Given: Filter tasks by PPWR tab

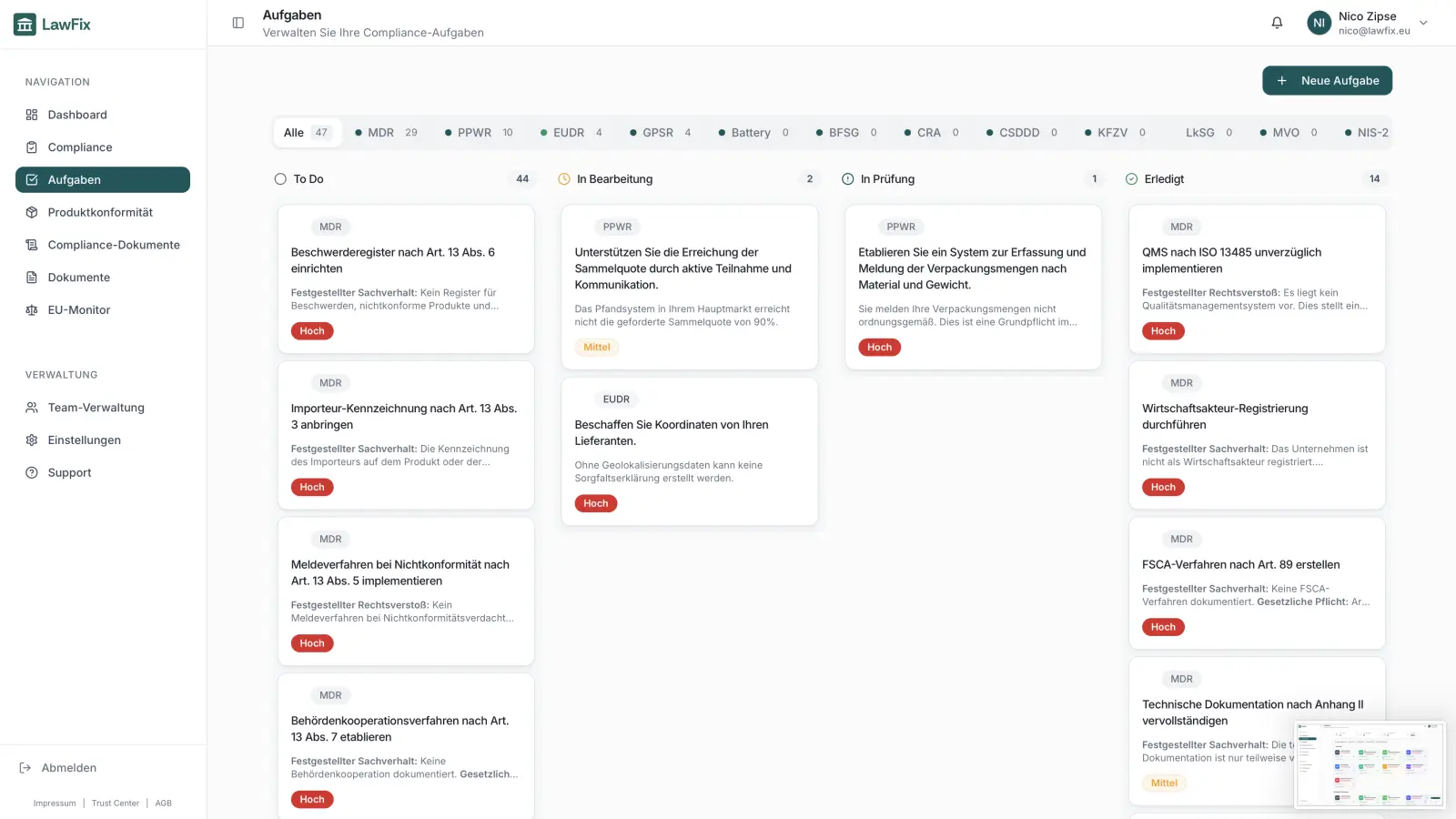Looking at the screenshot, I should point(479,133).
